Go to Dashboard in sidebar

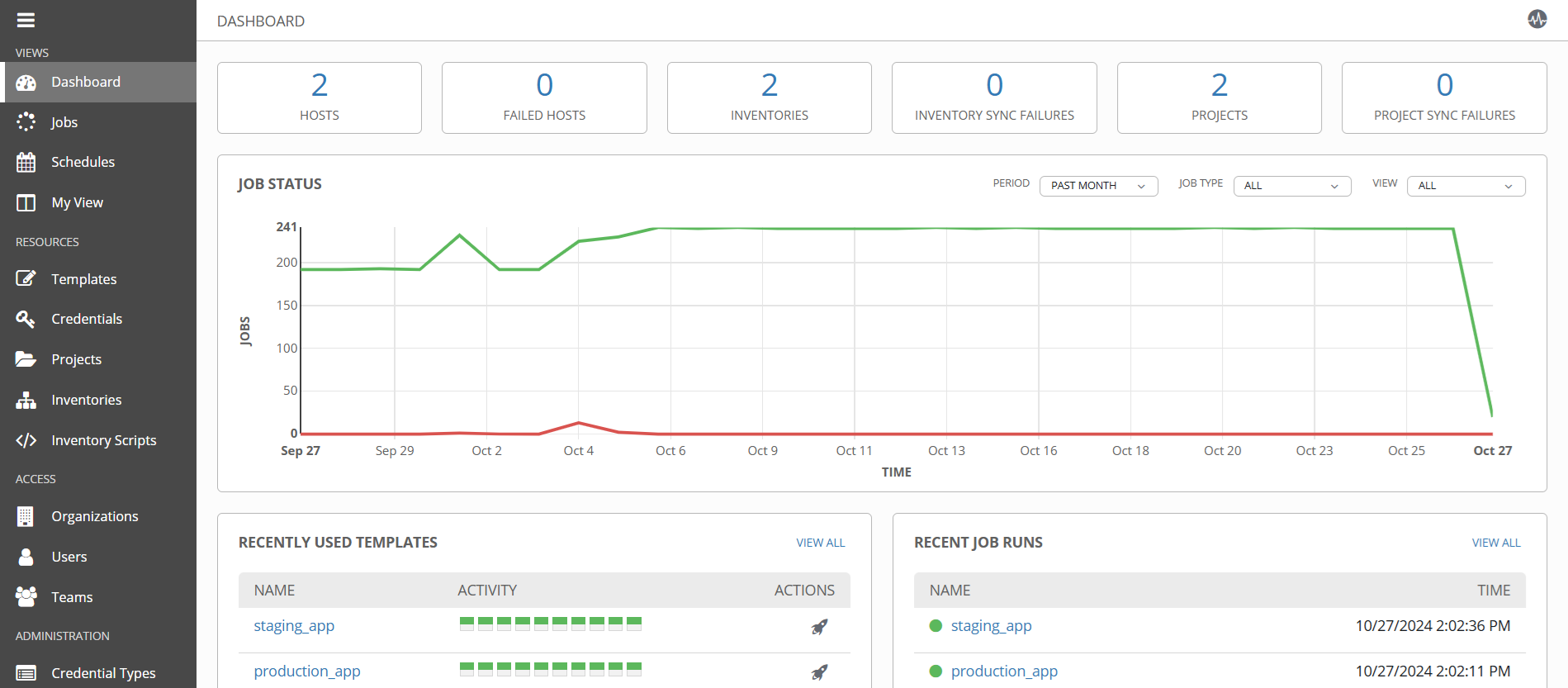click(98, 82)
